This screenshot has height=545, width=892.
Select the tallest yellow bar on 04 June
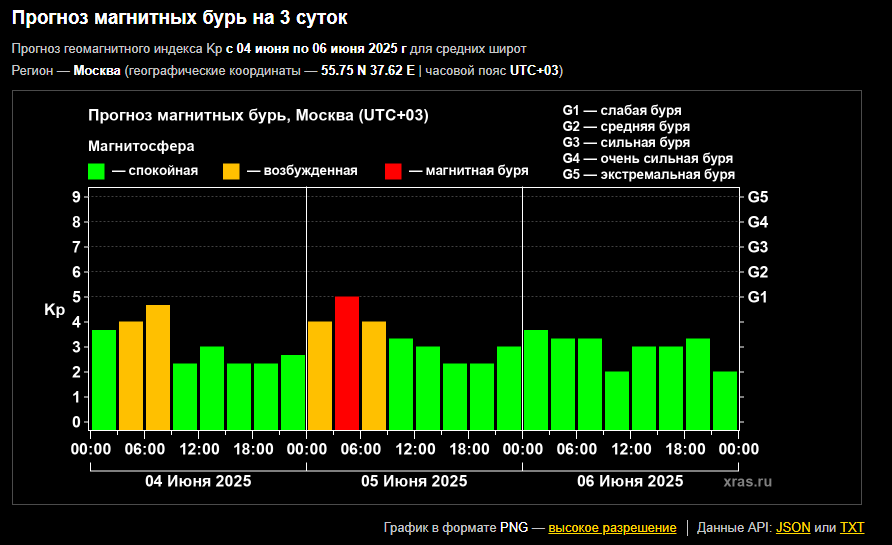point(158,367)
